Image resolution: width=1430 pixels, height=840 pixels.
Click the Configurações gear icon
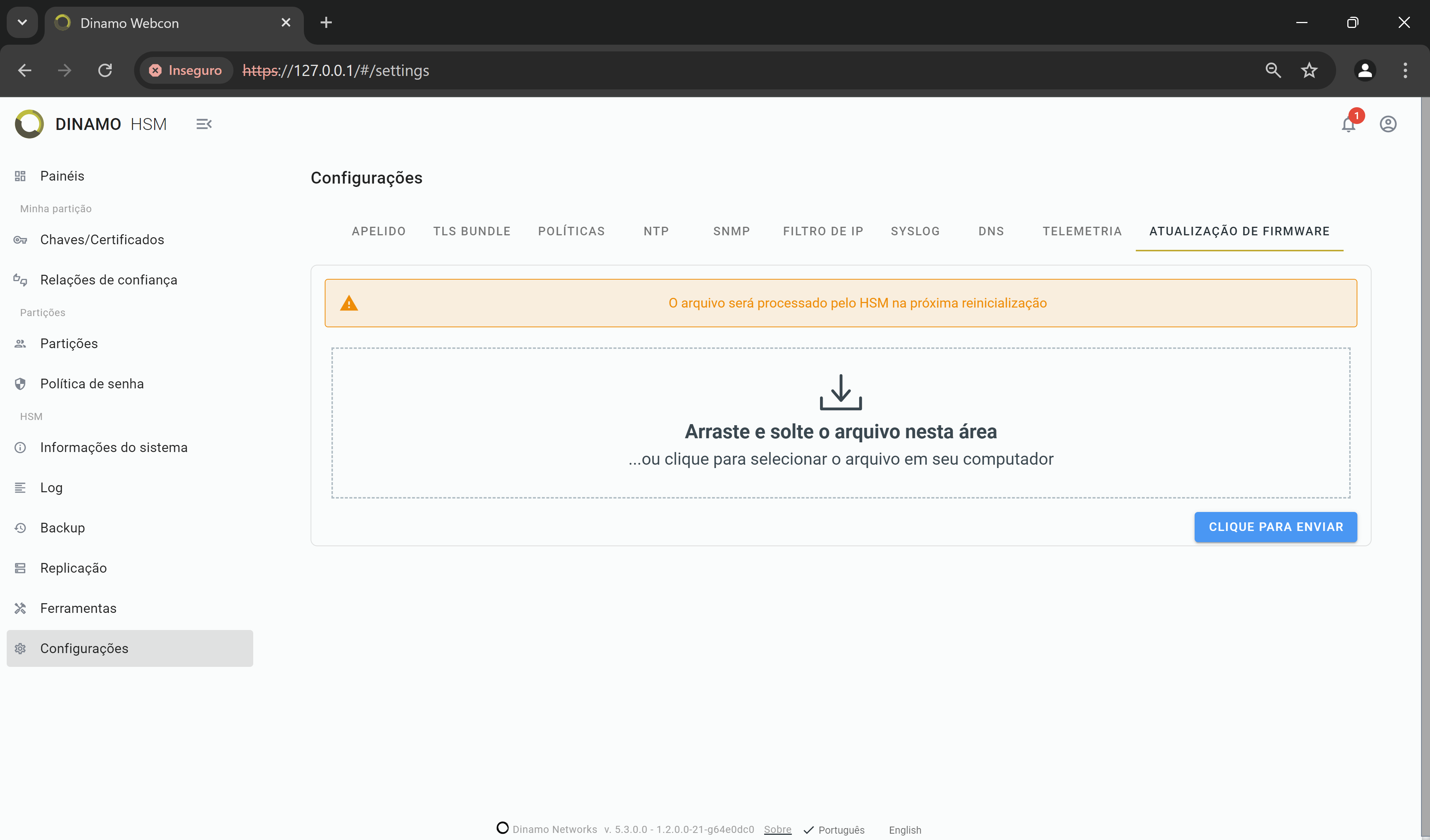click(20, 648)
